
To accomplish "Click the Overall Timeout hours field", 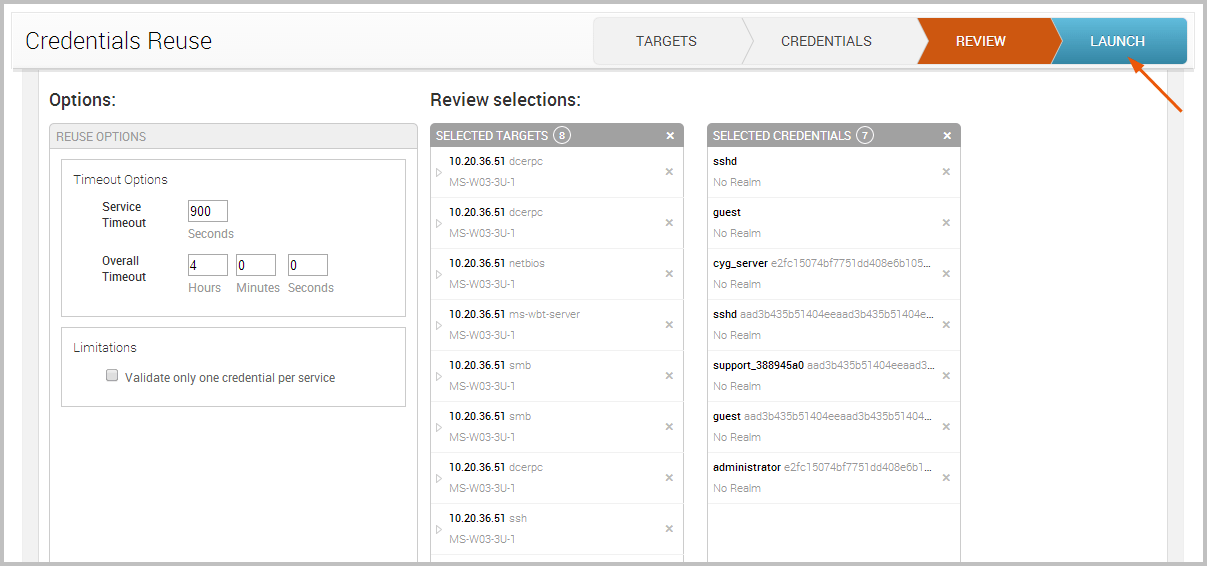I will (x=207, y=265).
